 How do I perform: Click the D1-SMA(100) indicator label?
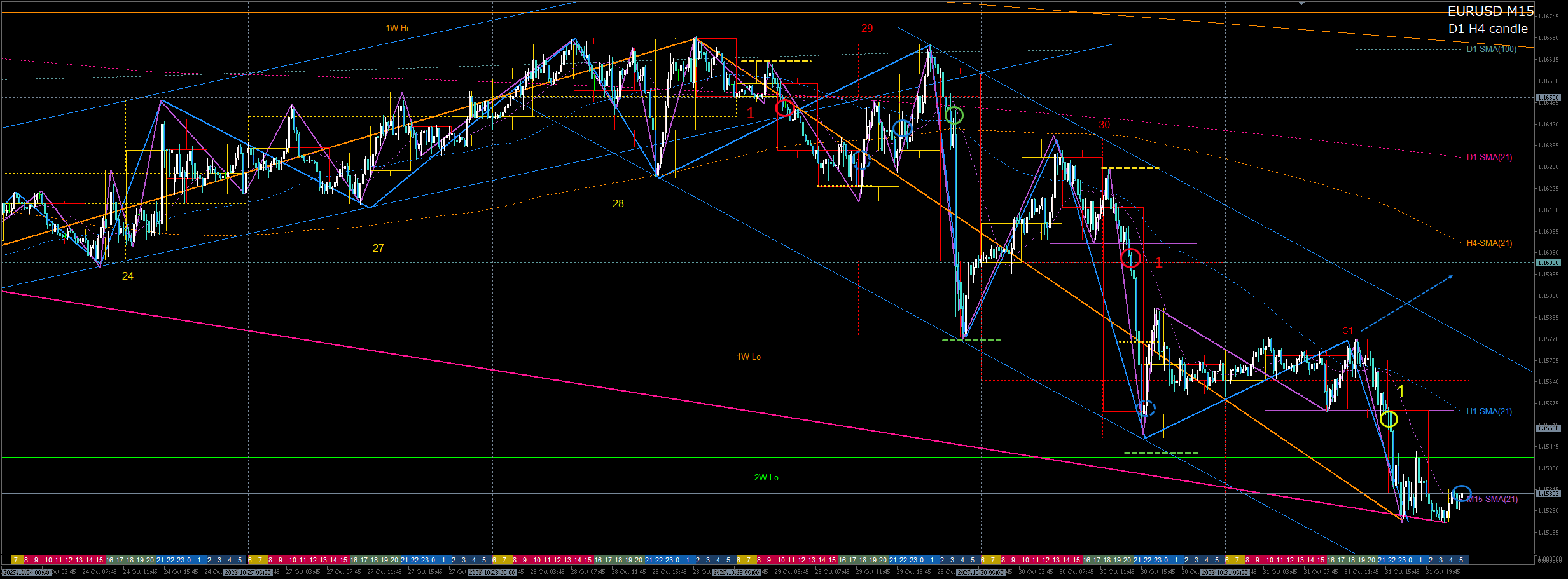(x=1491, y=50)
